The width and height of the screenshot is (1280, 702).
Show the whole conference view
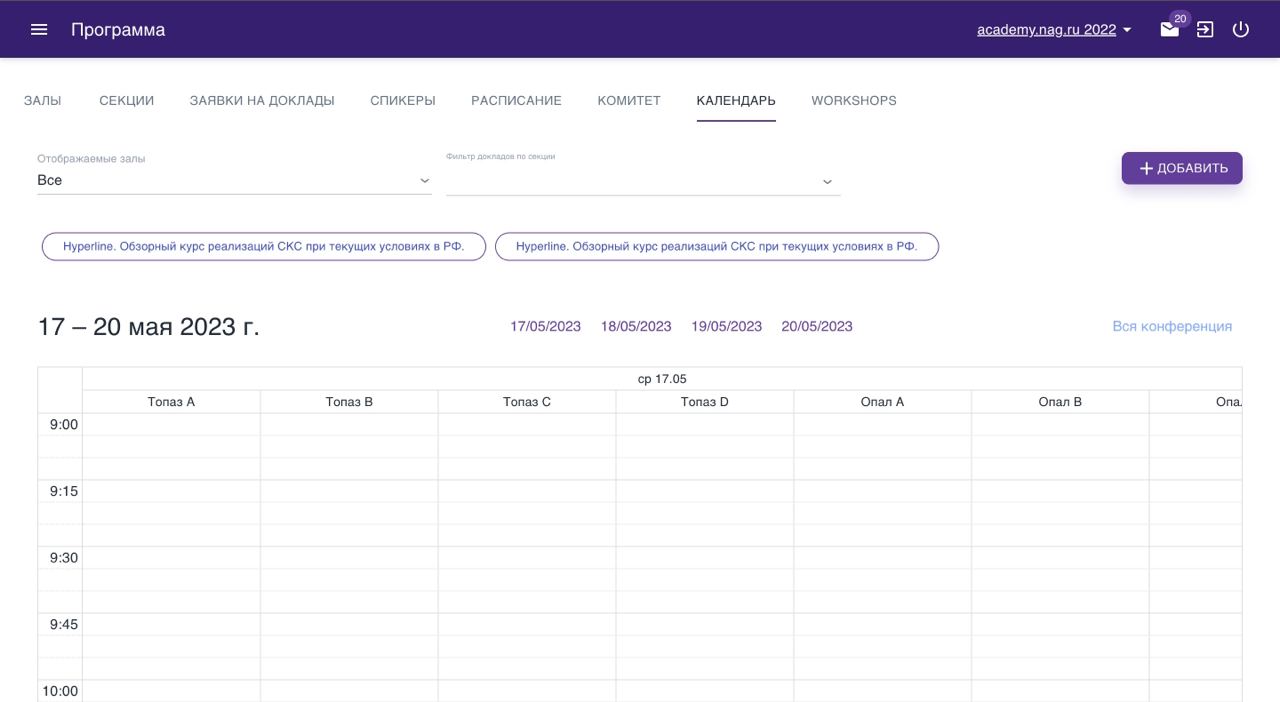click(x=1171, y=326)
